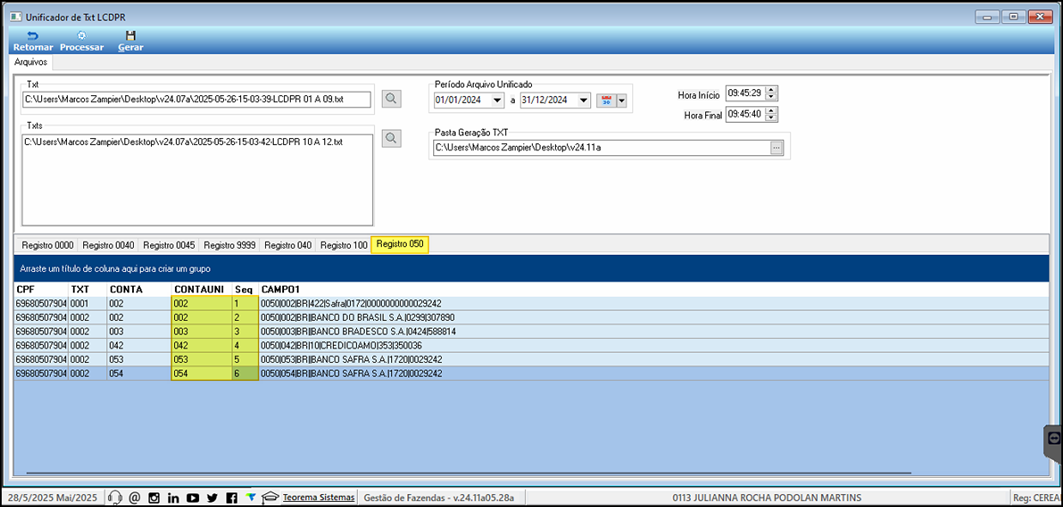Click the Processar toolbar button
Viewport: 1063px width, 507px height.
point(81,41)
